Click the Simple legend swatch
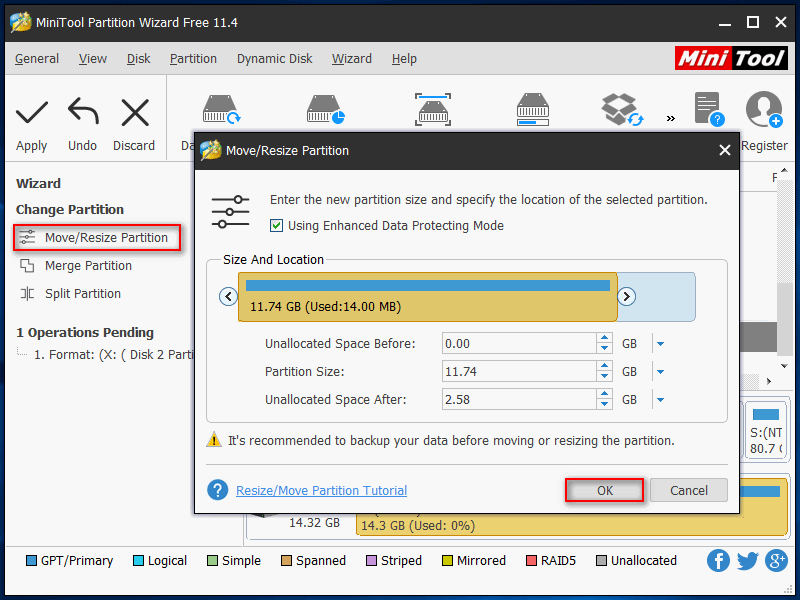This screenshot has height=600, width=800. pyautogui.click(x=213, y=561)
